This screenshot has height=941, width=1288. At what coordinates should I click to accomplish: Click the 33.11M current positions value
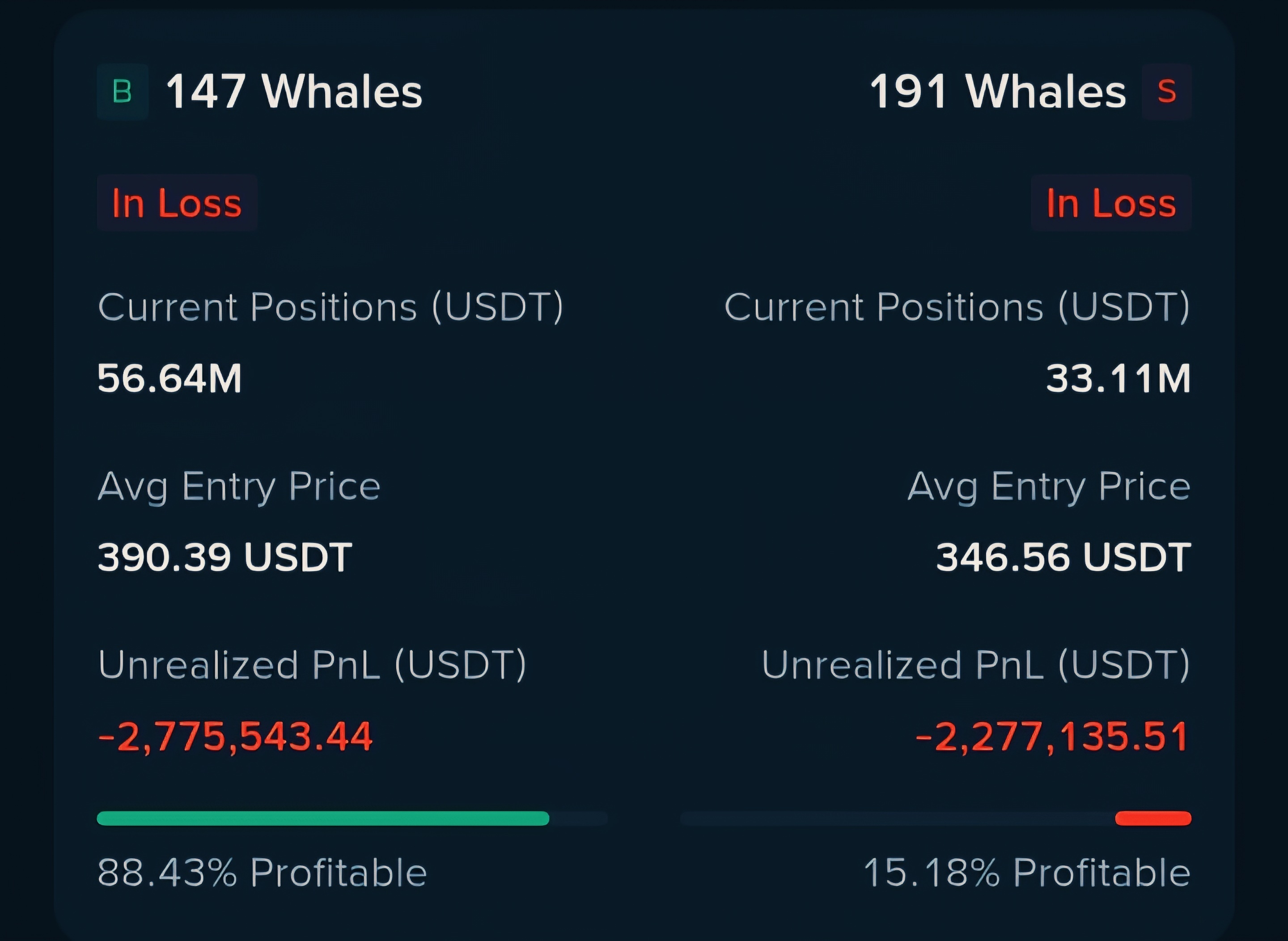coord(1118,379)
